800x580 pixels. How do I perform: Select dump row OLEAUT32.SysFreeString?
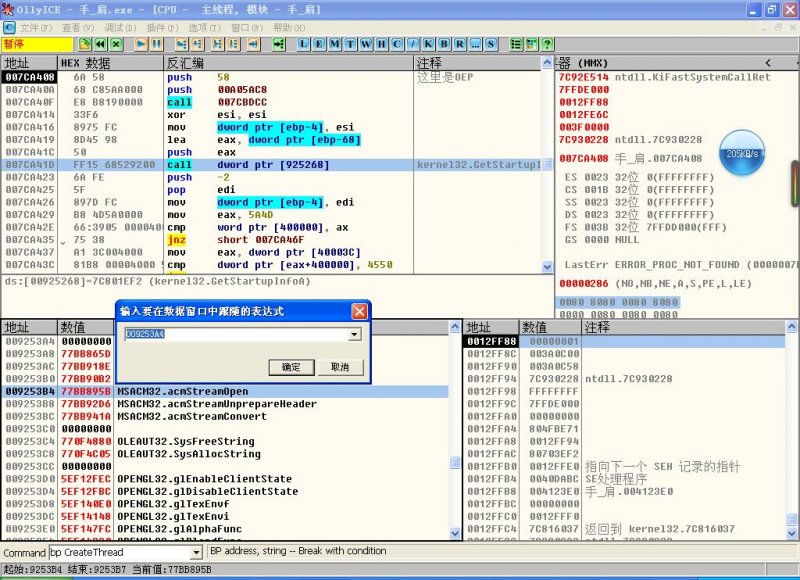[x=224, y=442]
